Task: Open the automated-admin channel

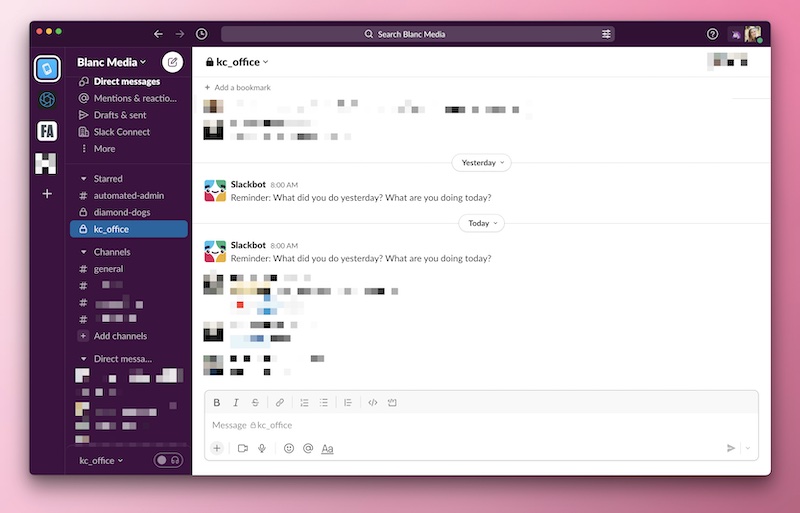Action: pyautogui.click(x=129, y=196)
